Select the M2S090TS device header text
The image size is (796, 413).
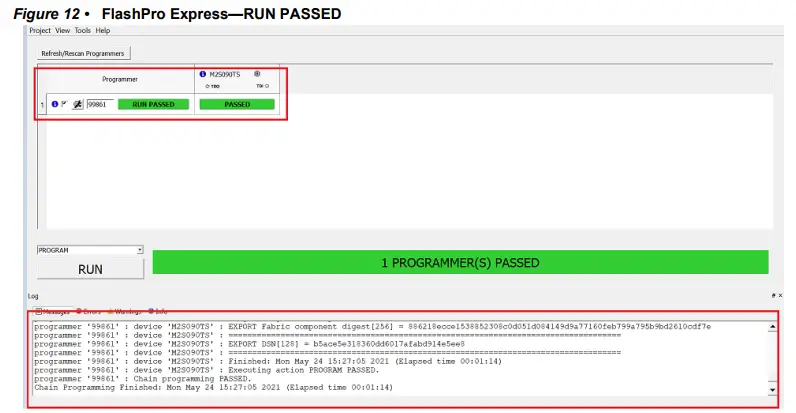click(225, 75)
